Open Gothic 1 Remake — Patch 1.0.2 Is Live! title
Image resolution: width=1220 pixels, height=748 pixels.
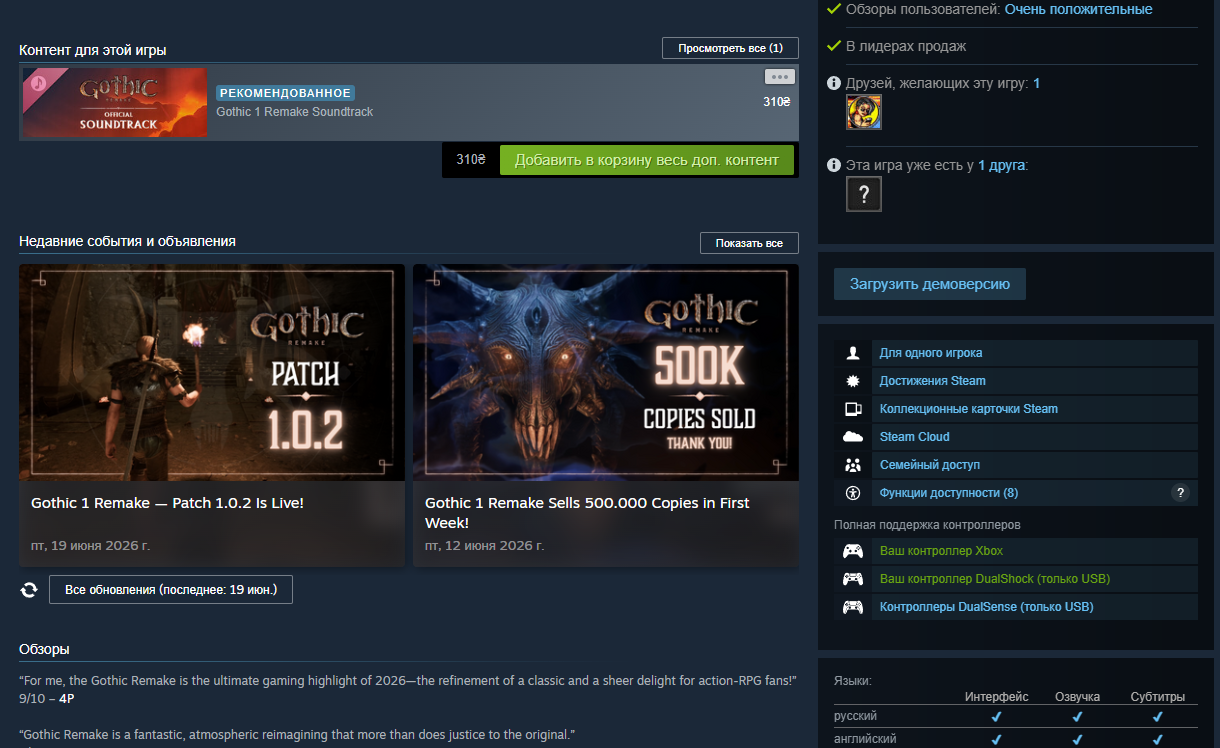point(167,503)
